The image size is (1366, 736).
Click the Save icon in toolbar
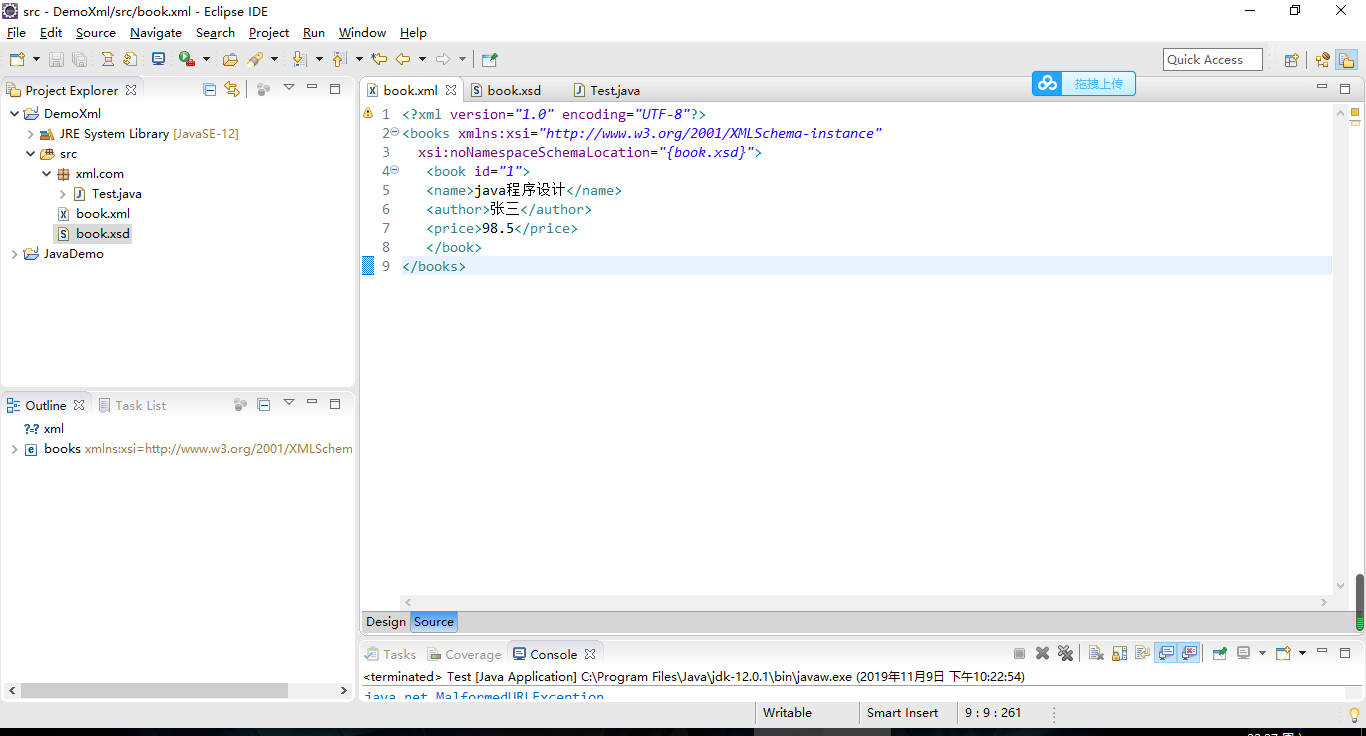point(56,59)
